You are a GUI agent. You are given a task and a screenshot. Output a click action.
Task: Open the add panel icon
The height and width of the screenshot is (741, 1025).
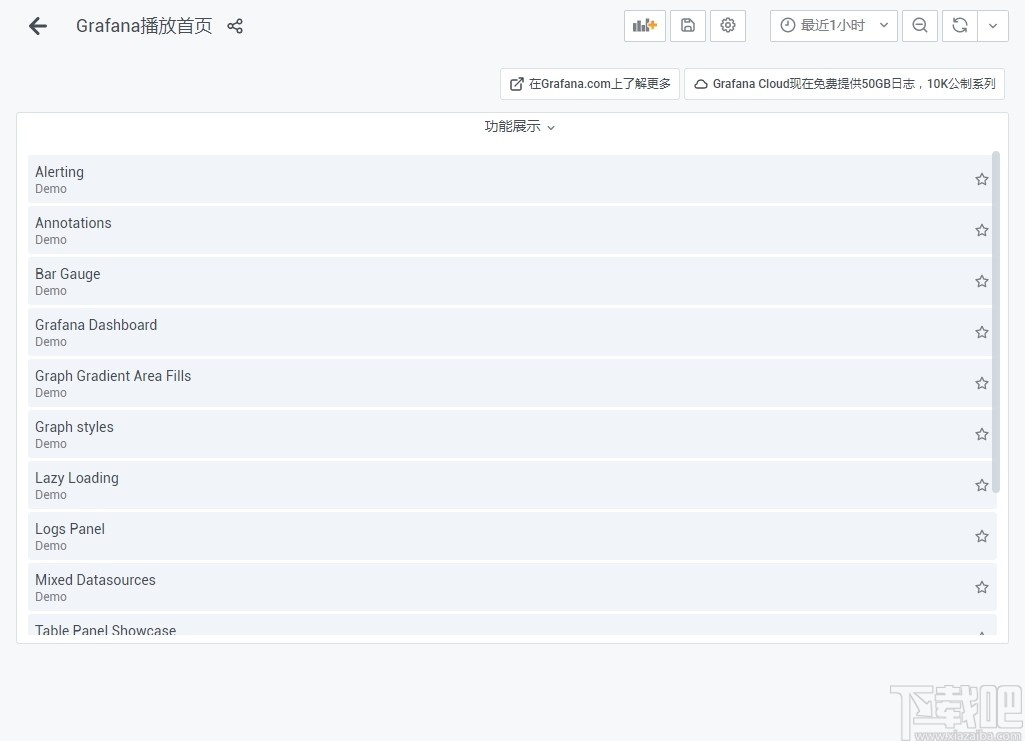(644, 26)
